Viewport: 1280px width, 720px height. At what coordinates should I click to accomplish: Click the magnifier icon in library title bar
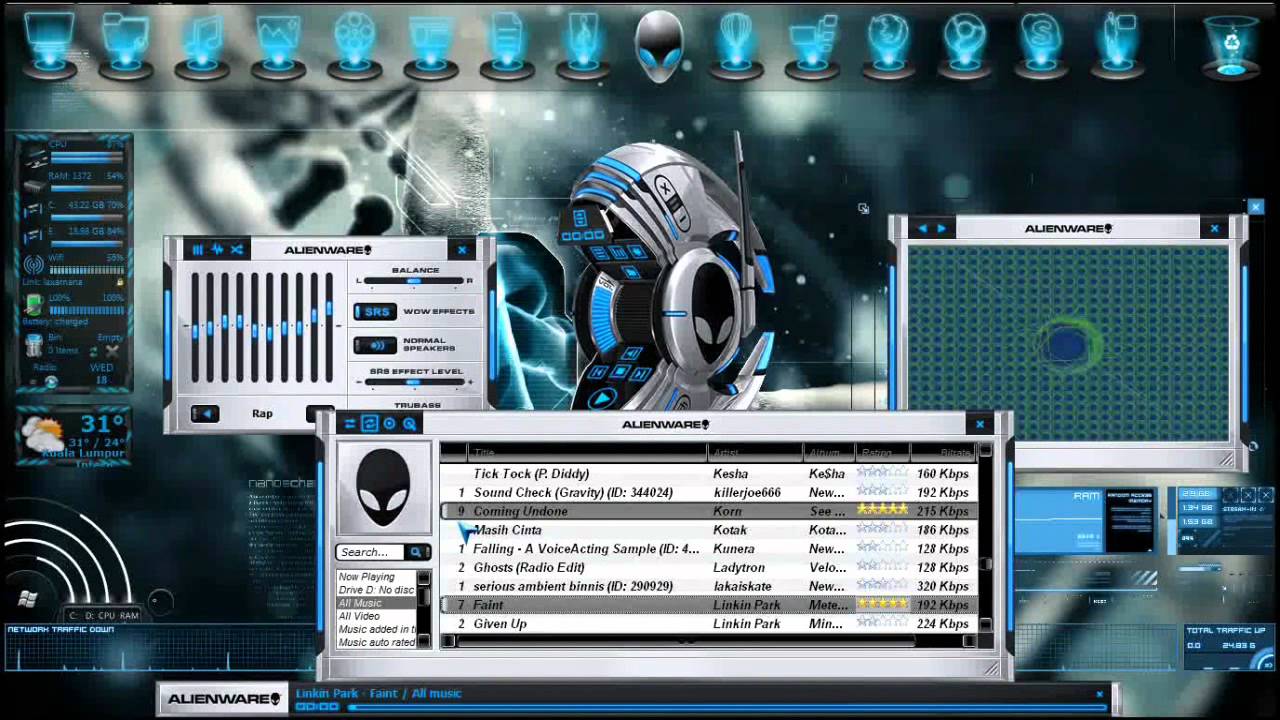[x=409, y=424]
